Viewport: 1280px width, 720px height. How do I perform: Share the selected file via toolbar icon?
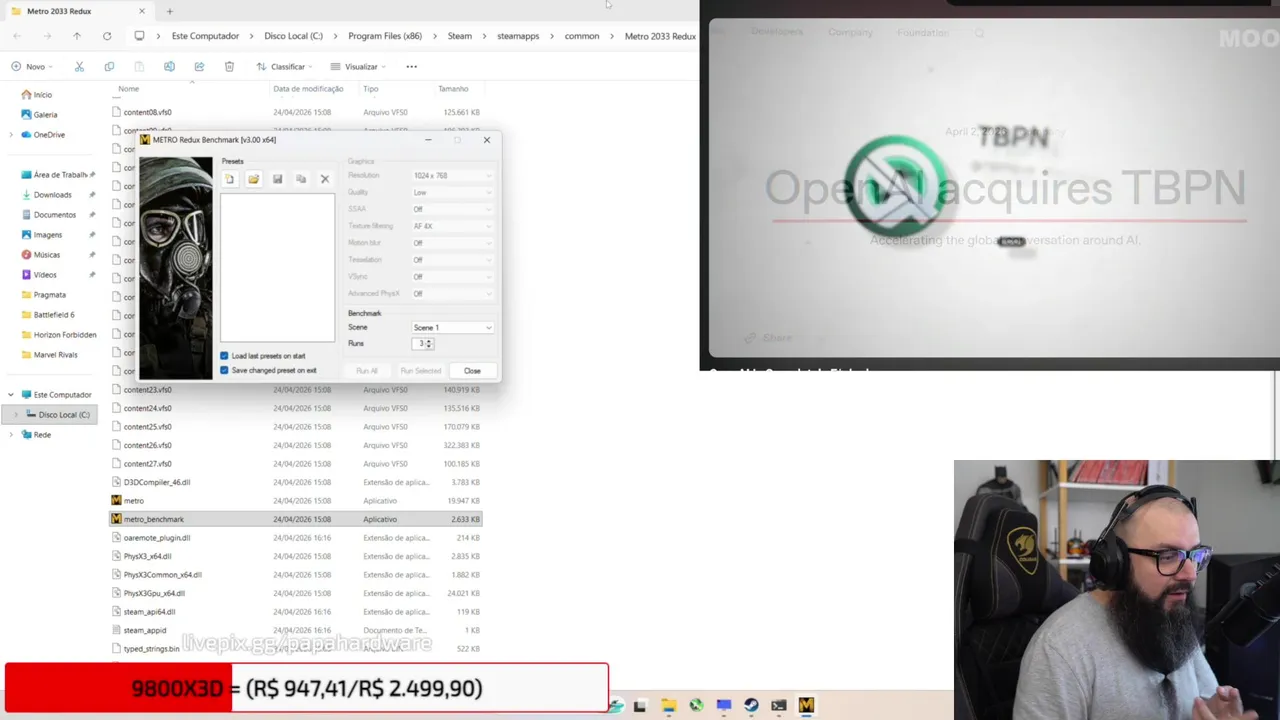pyautogui.click(x=199, y=66)
